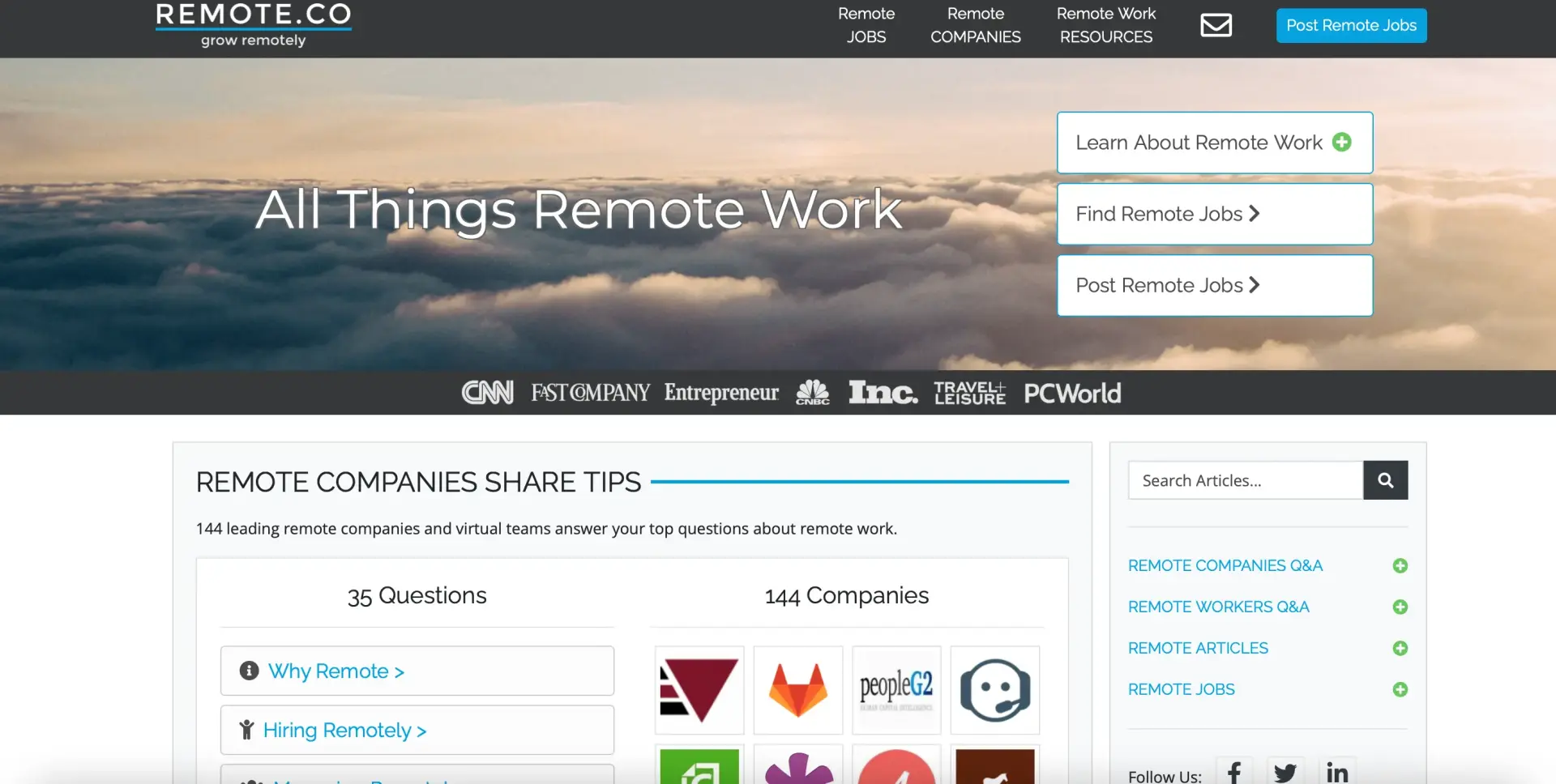Open Remote Companies nav menu

[x=976, y=25]
